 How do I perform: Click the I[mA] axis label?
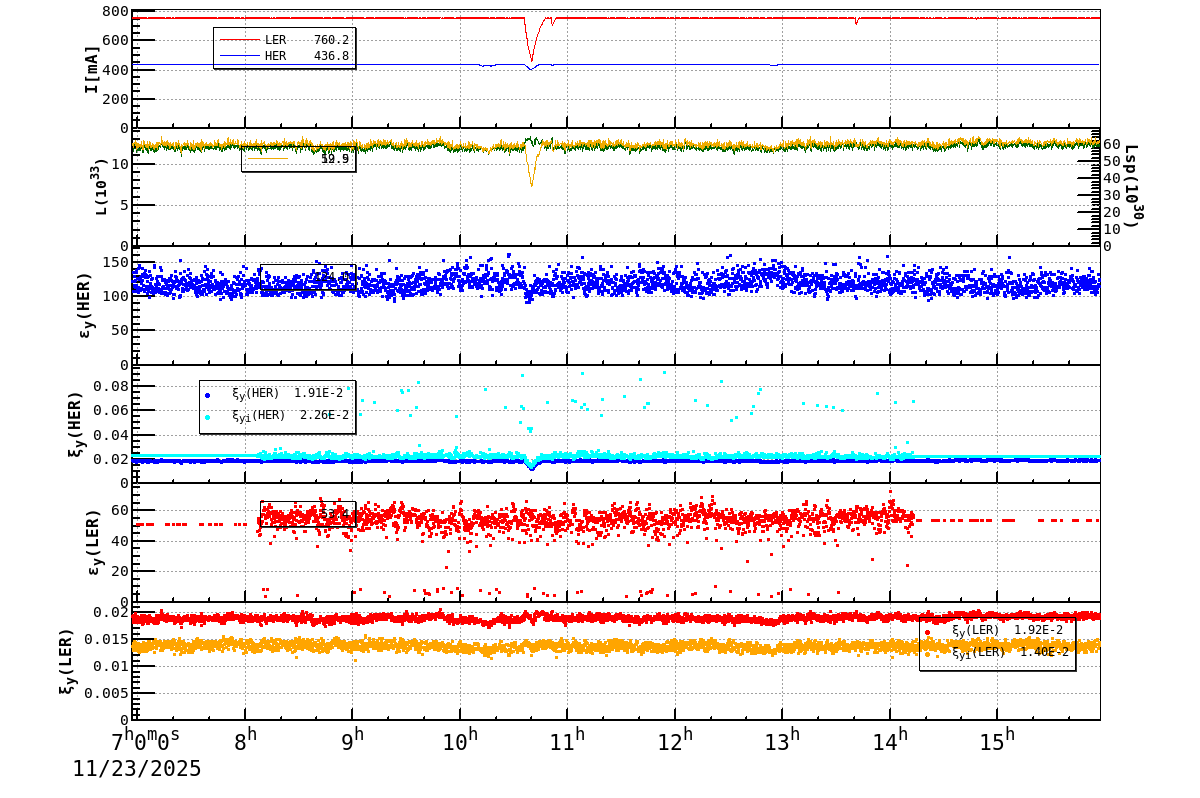tap(92, 69)
